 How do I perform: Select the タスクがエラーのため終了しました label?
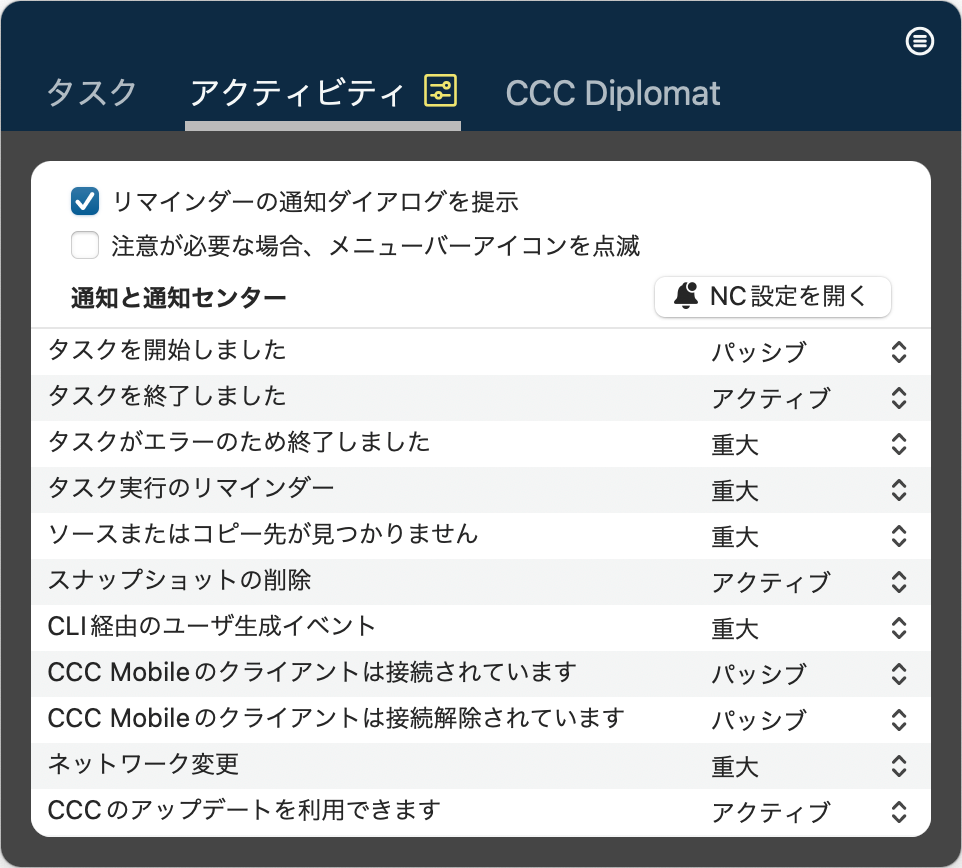[x=239, y=442]
